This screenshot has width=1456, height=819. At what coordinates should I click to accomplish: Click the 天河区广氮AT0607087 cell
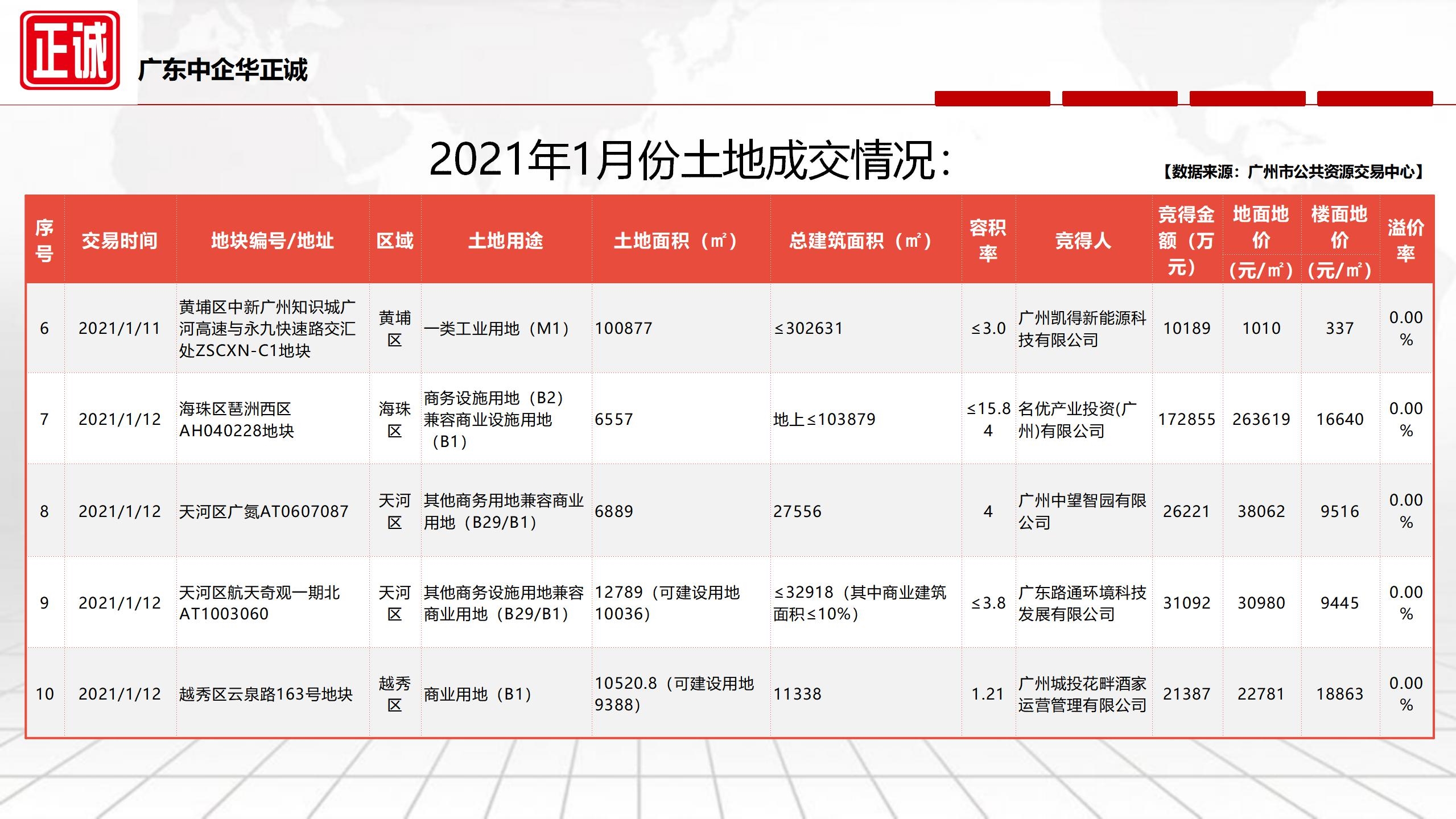263,511
